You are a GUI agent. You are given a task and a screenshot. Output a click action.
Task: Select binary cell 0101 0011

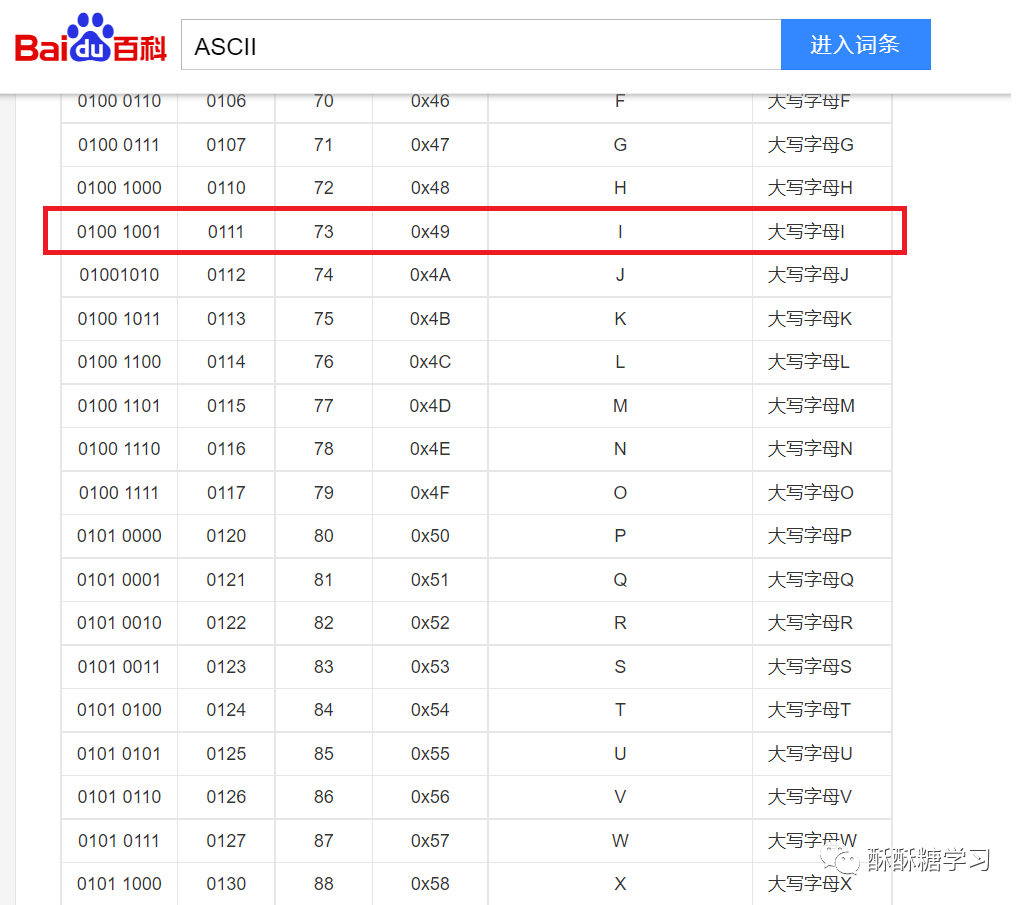tap(119, 666)
